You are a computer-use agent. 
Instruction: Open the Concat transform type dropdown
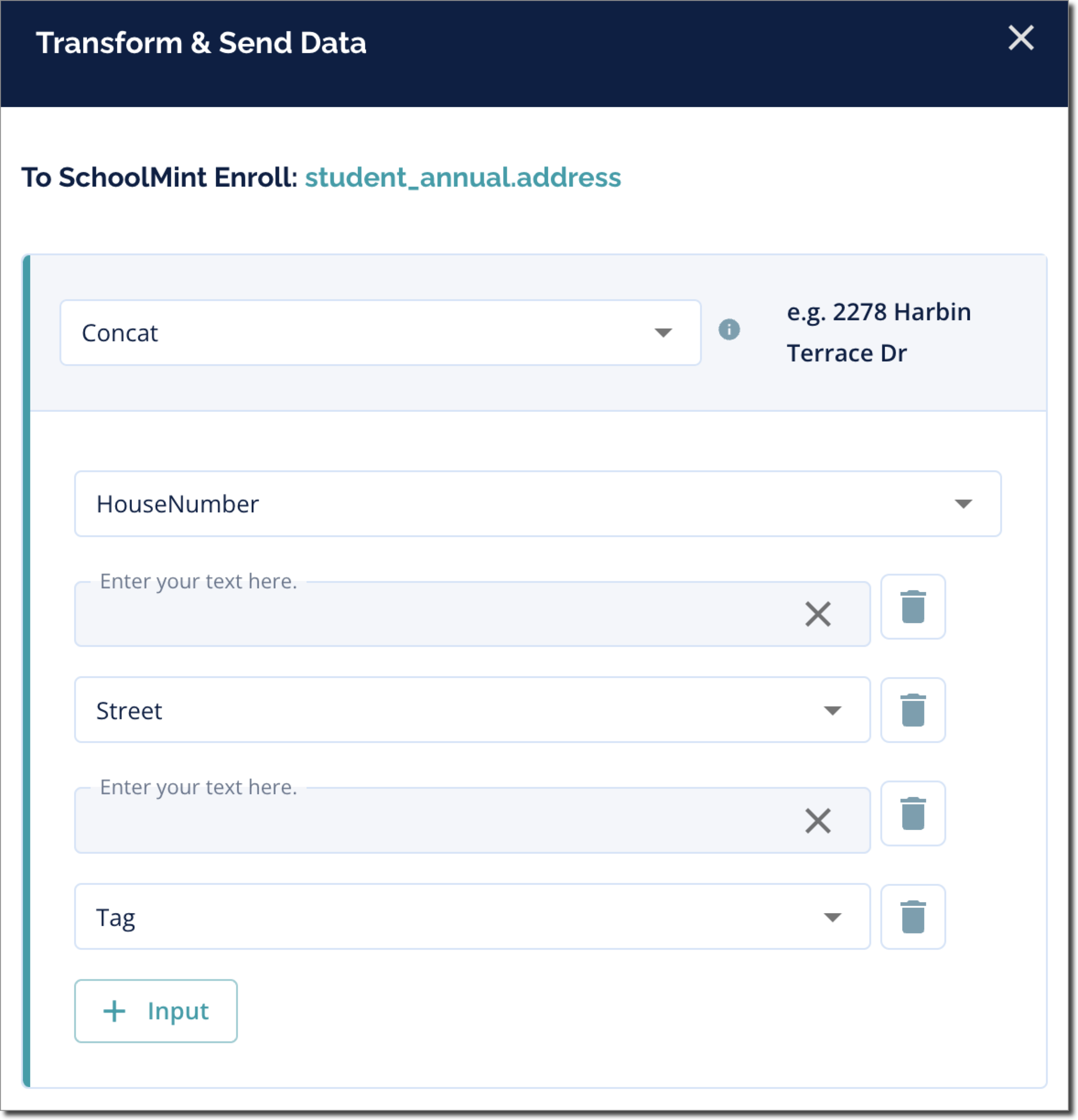(x=380, y=333)
